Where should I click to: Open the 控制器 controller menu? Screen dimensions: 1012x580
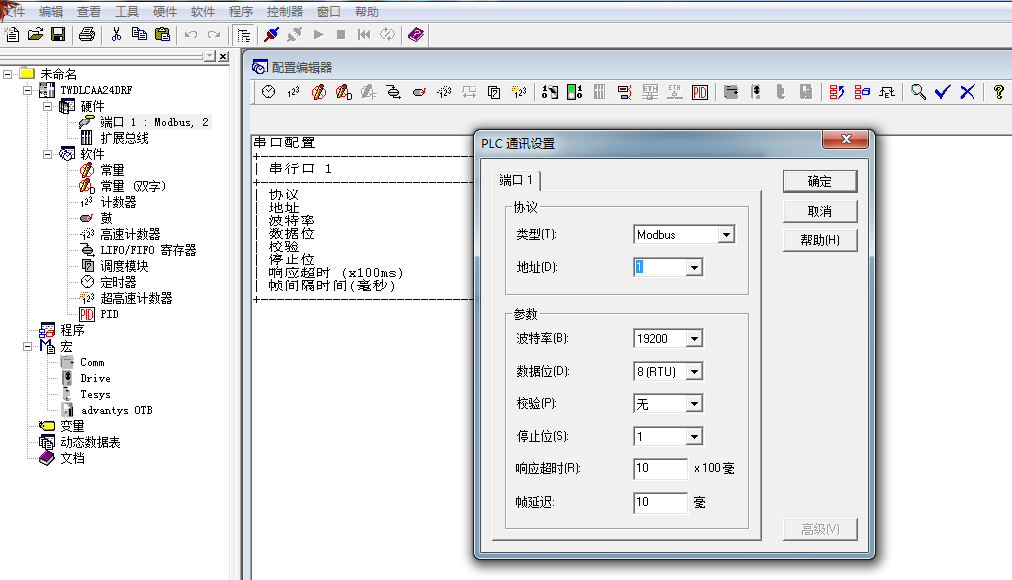(x=284, y=12)
